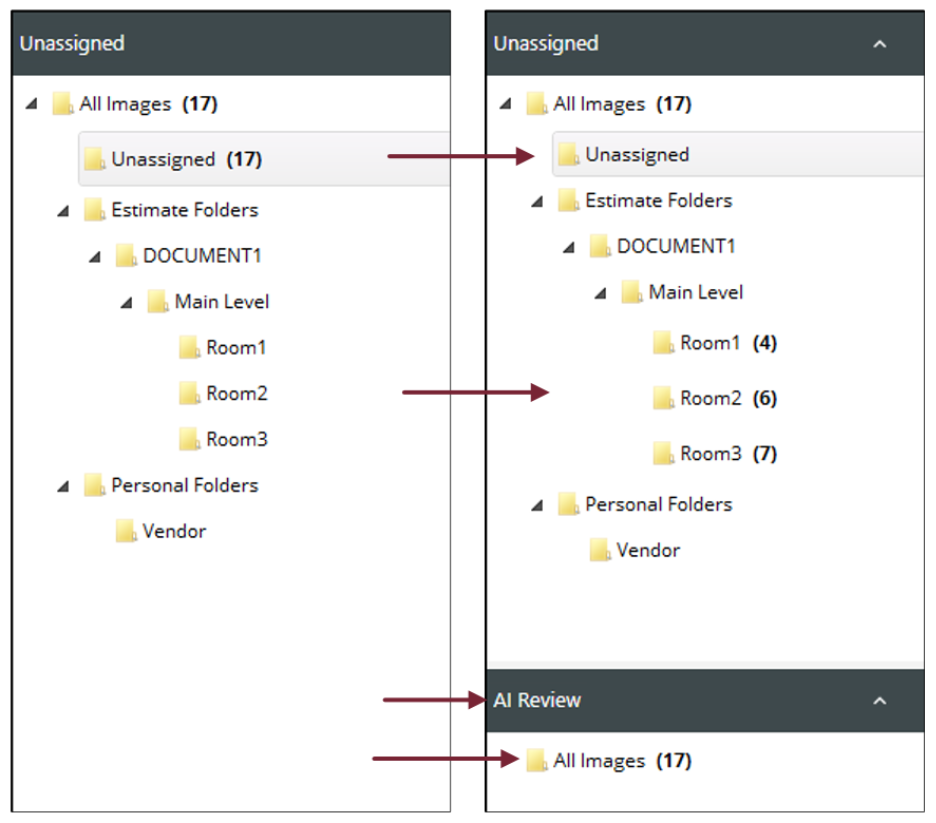Click the folder icon beside Unassigned (17)
Image resolution: width=936 pixels, height=823 pixels.
(x=95, y=159)
